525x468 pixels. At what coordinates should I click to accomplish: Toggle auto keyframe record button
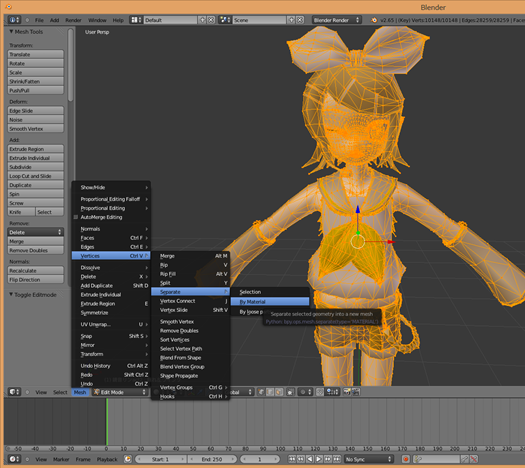[405, 459]
